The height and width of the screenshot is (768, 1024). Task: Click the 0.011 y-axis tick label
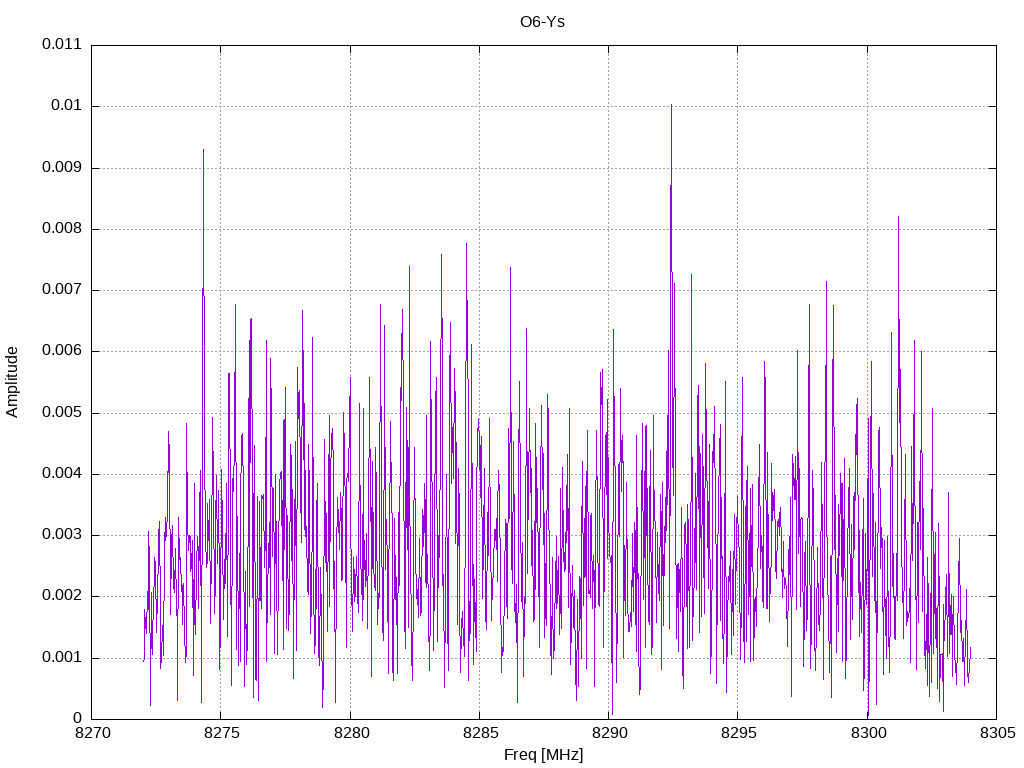pos(62,44)
